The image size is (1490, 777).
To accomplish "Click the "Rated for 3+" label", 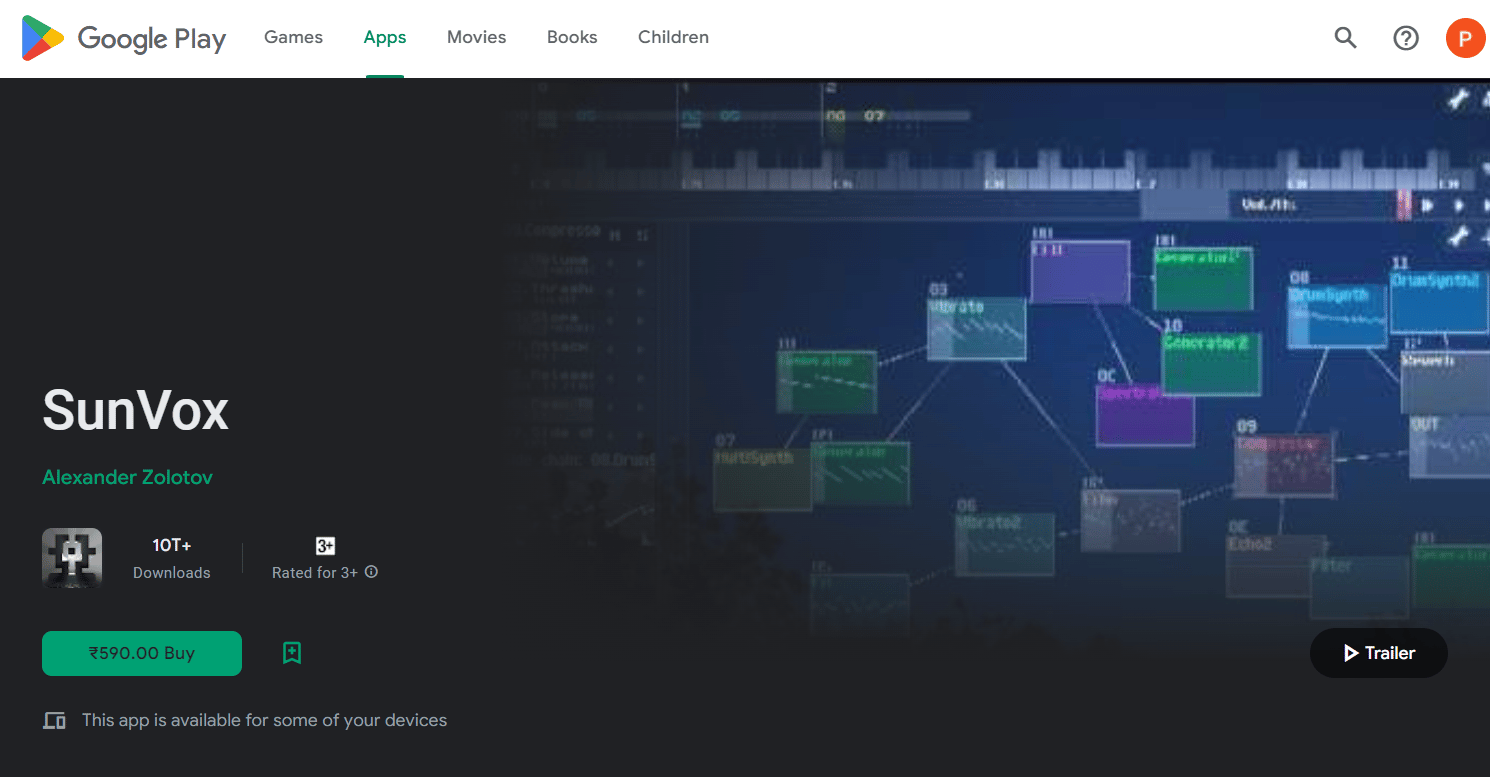I will point(315,573).
